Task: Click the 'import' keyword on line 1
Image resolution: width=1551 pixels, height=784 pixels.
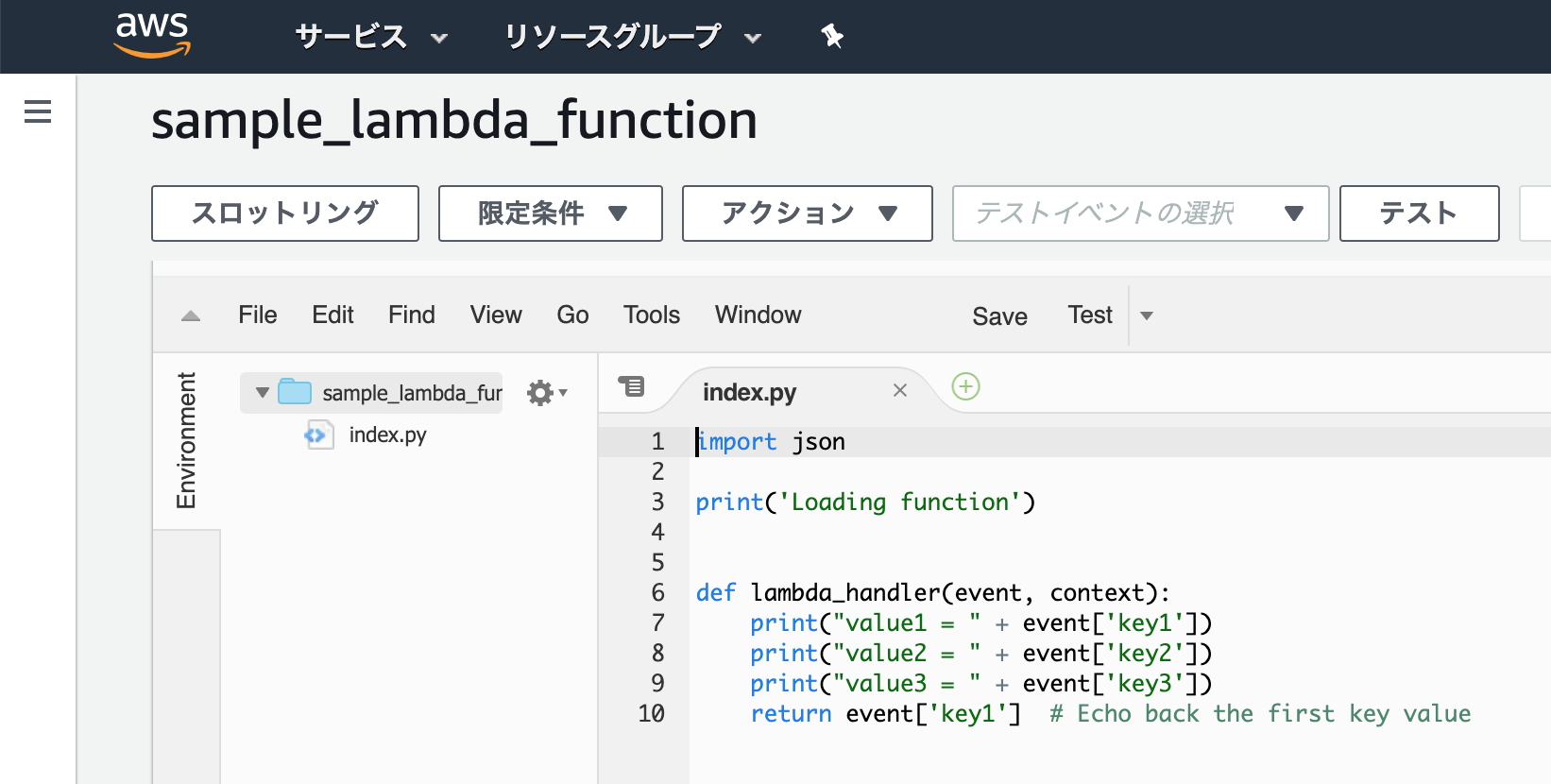Action: [x=737, y=441]
